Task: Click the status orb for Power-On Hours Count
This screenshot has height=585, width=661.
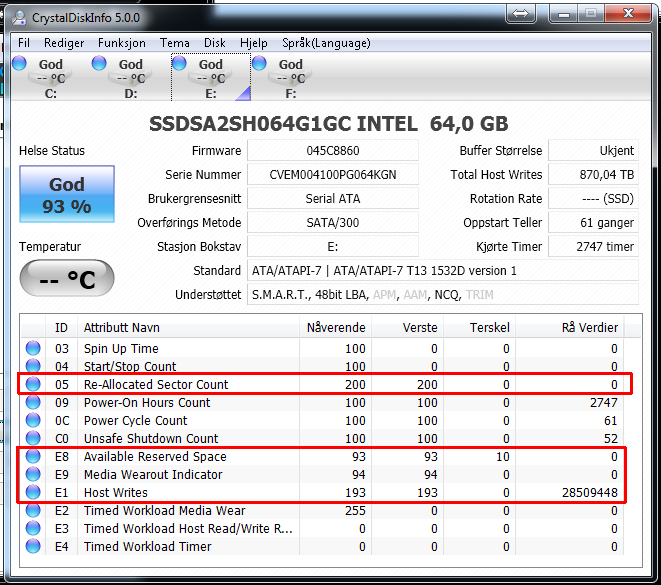Action: 33,402
